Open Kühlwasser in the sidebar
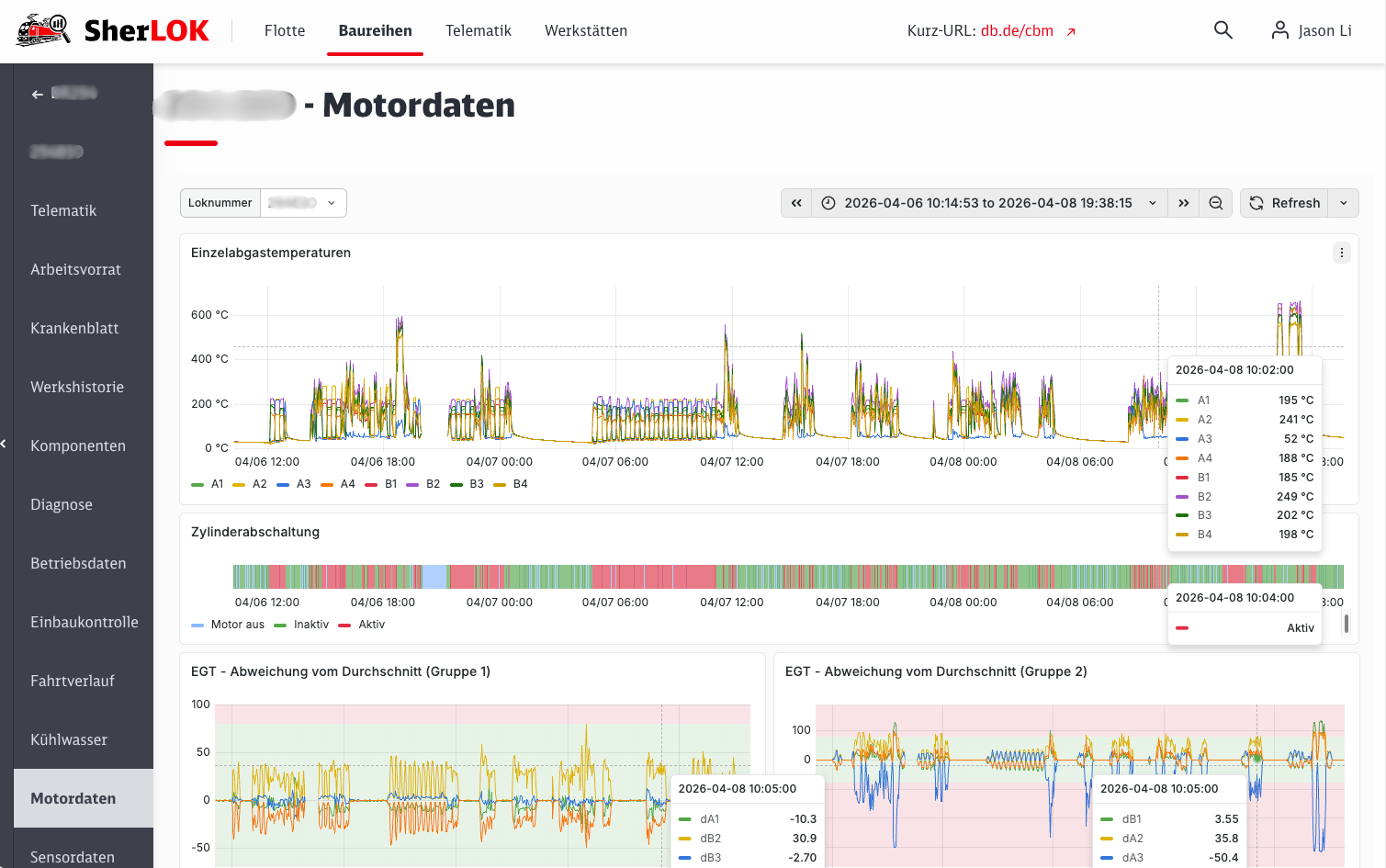Screen dimensions: 1386x868 pyautogui.click(x=69, y=739)
